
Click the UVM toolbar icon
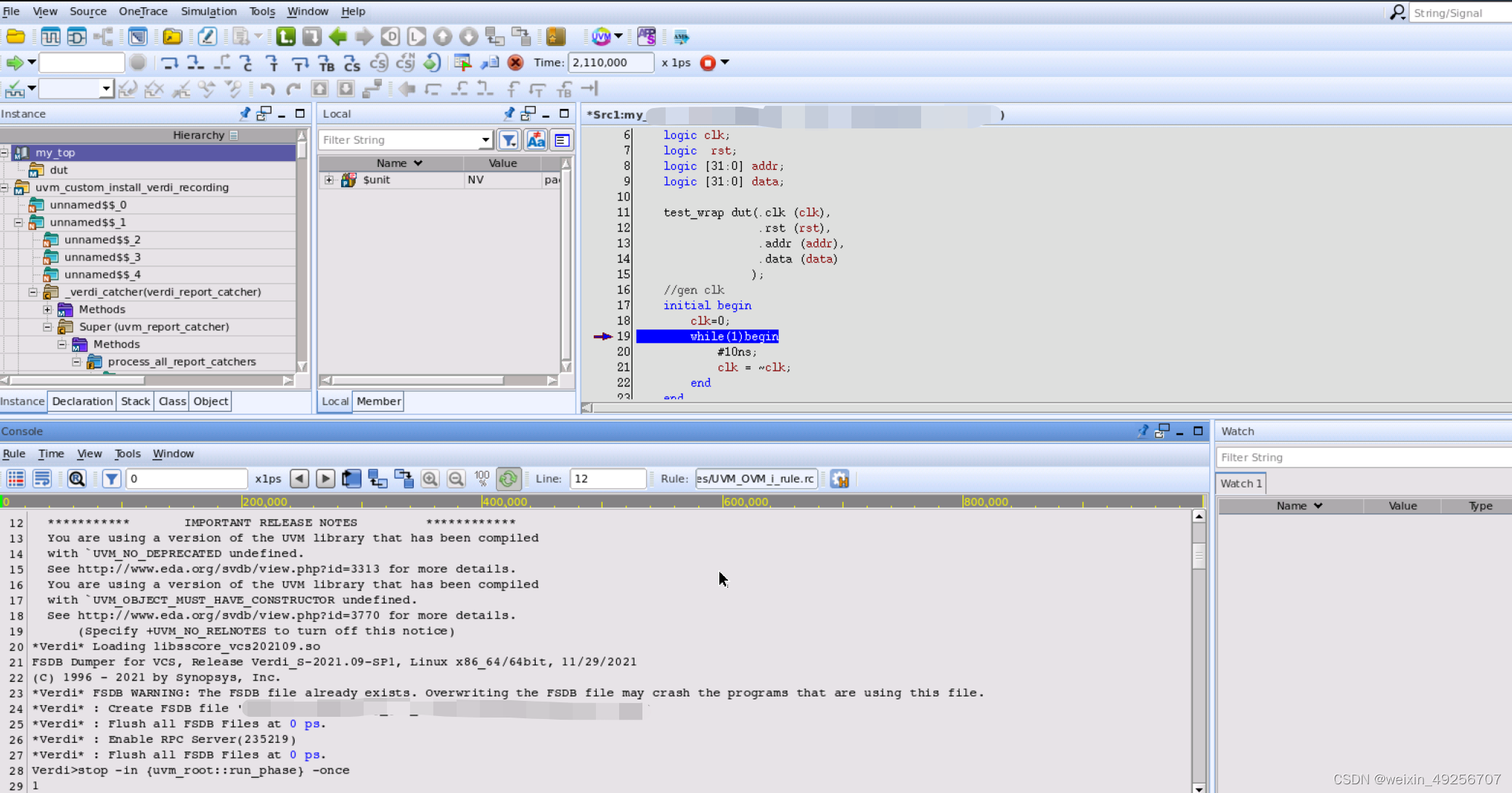[601, 36]
